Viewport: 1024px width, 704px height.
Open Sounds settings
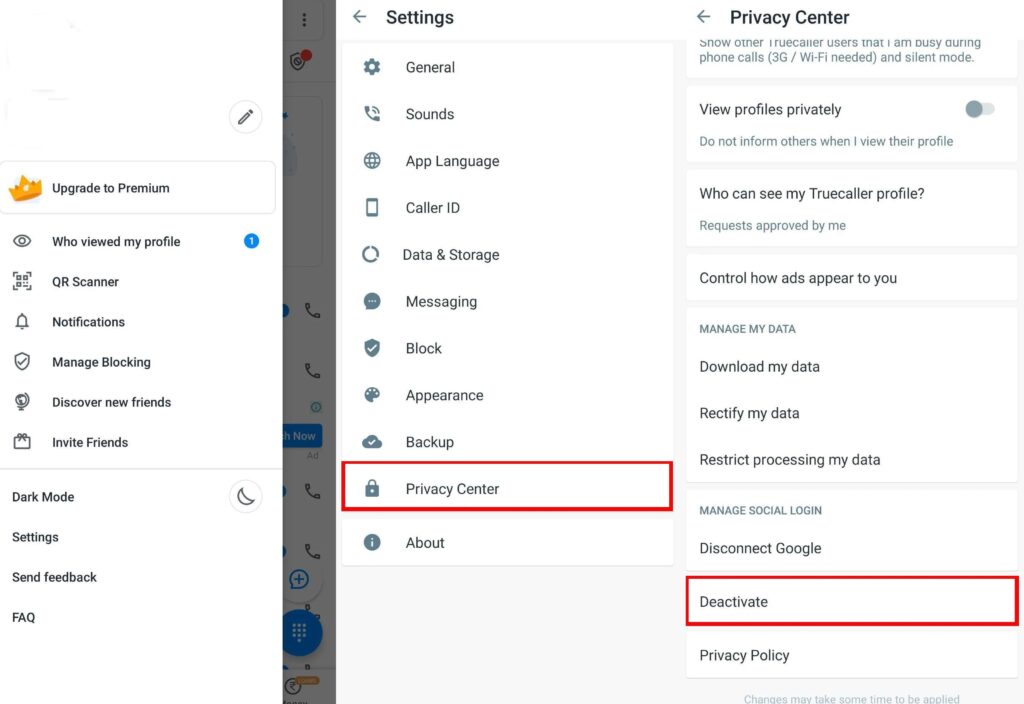click(x=507, y=114)
